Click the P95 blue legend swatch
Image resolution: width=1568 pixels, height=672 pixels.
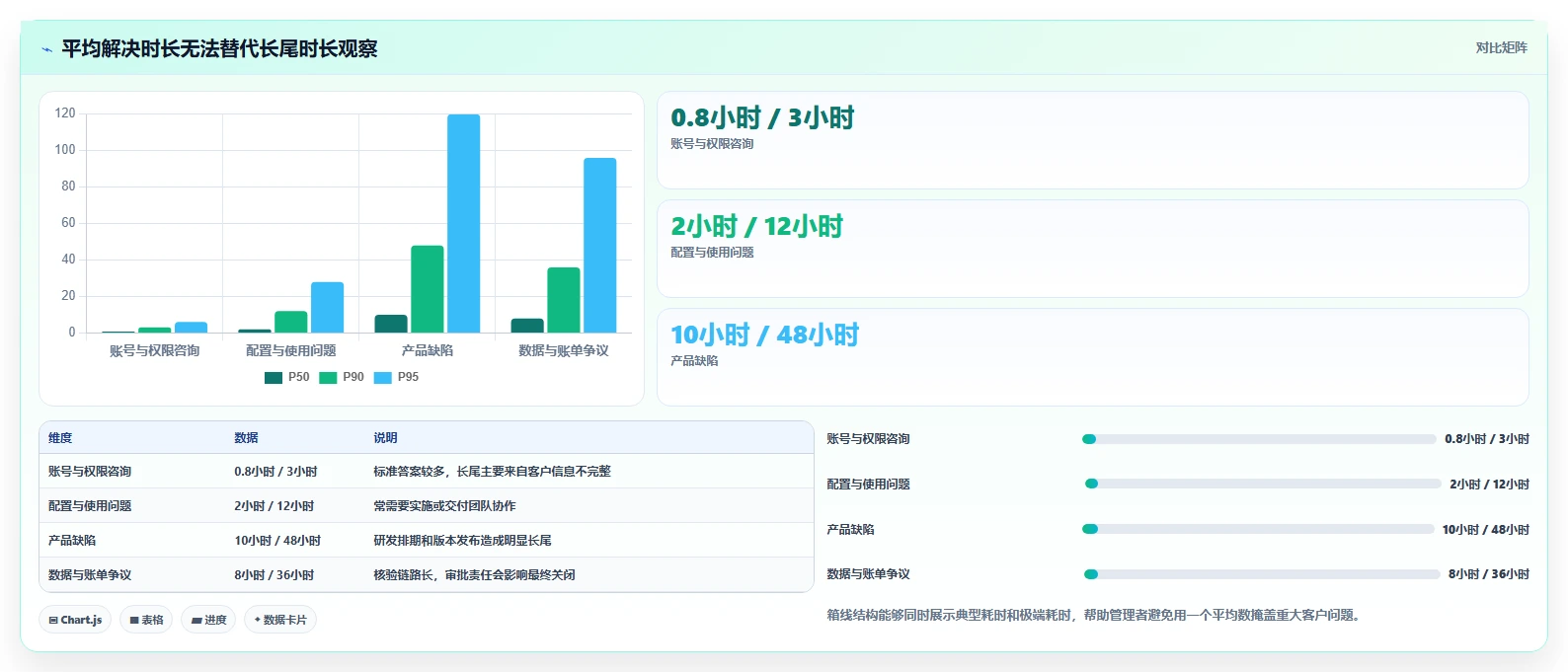tap(383, 377)
